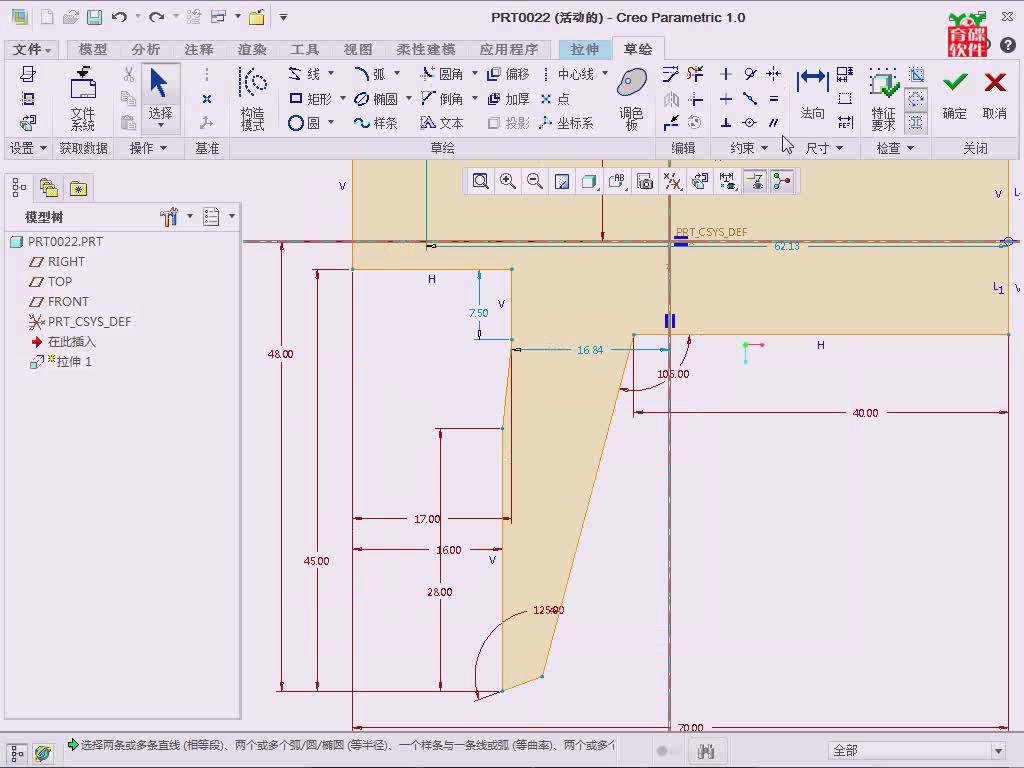Open the 文件系统 file system tool
Screen dimensions: 1024x768
83,99
